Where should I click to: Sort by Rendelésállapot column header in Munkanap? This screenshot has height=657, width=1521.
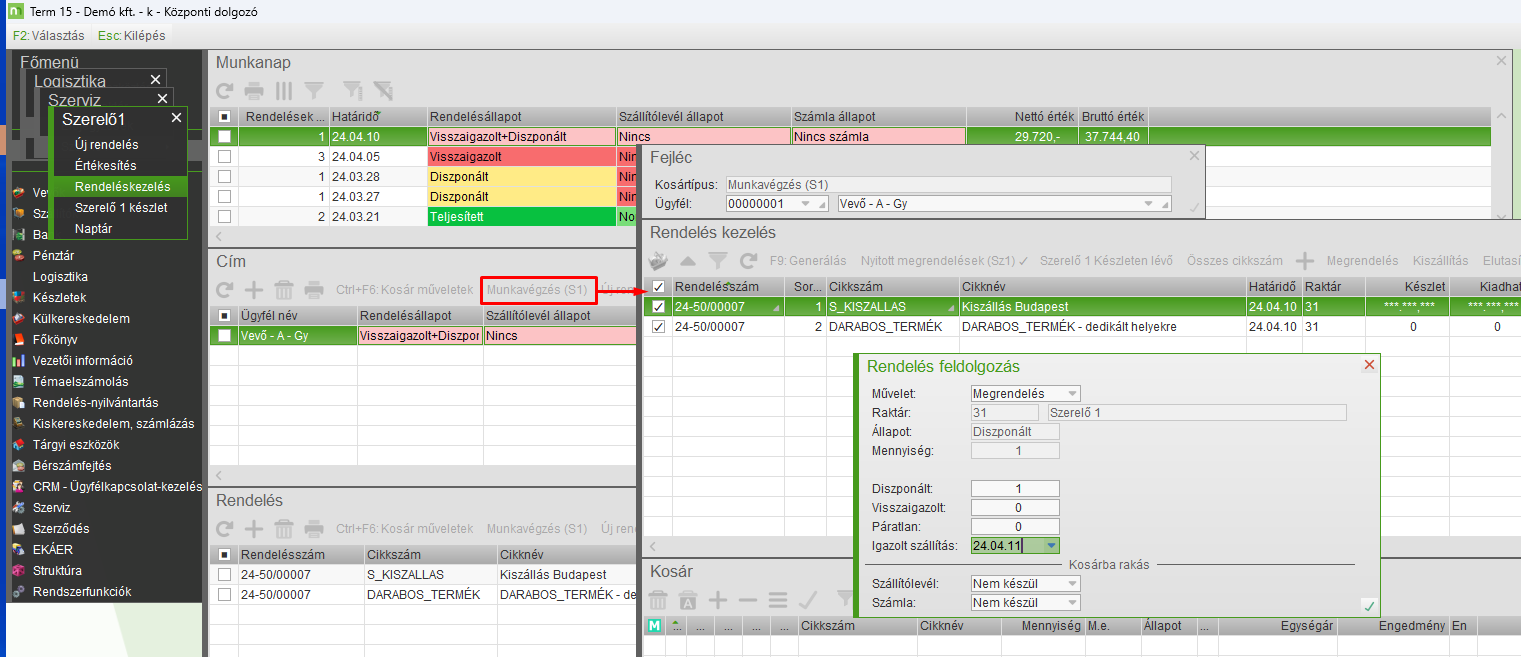(x=522, y=117)
